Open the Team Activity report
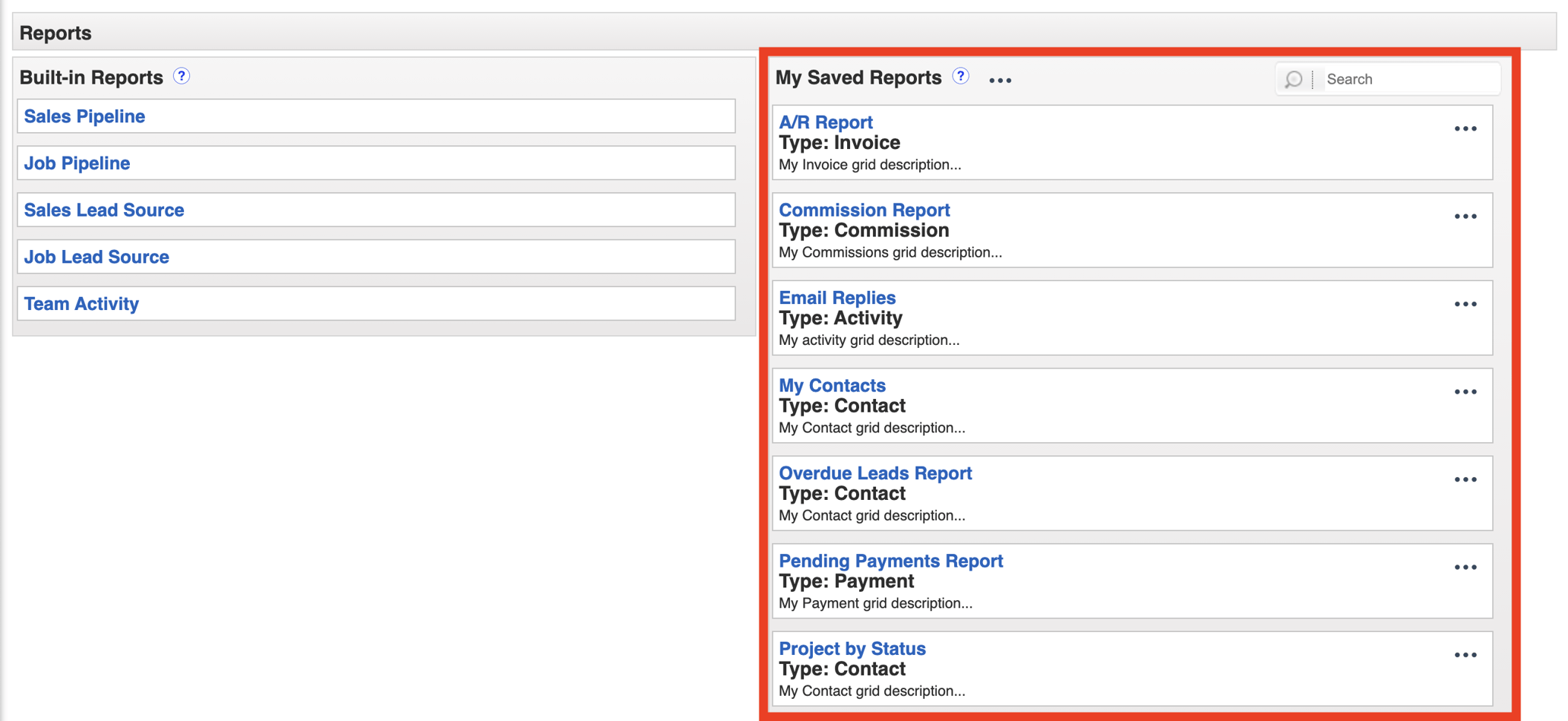 [81, 303]
